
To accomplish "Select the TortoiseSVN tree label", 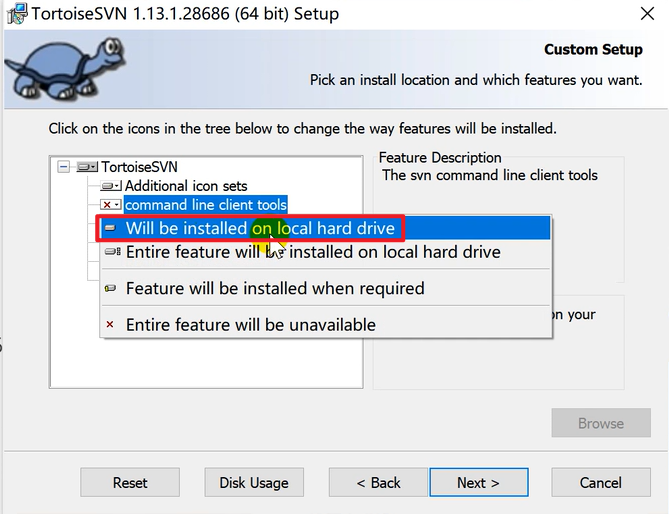I will pyautogui.click(x=139, y=167).
